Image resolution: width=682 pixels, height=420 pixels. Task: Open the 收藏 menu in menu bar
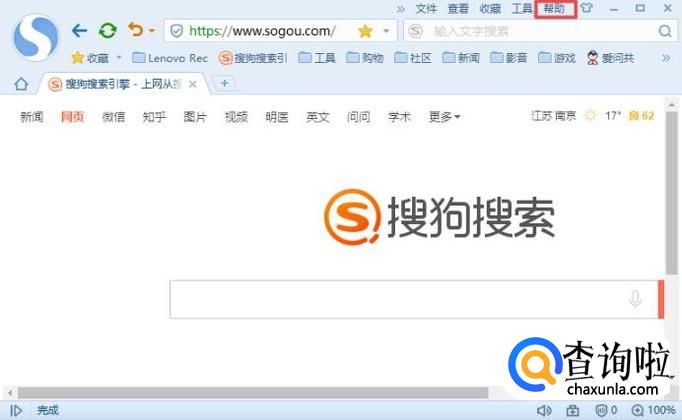[490, 9]
